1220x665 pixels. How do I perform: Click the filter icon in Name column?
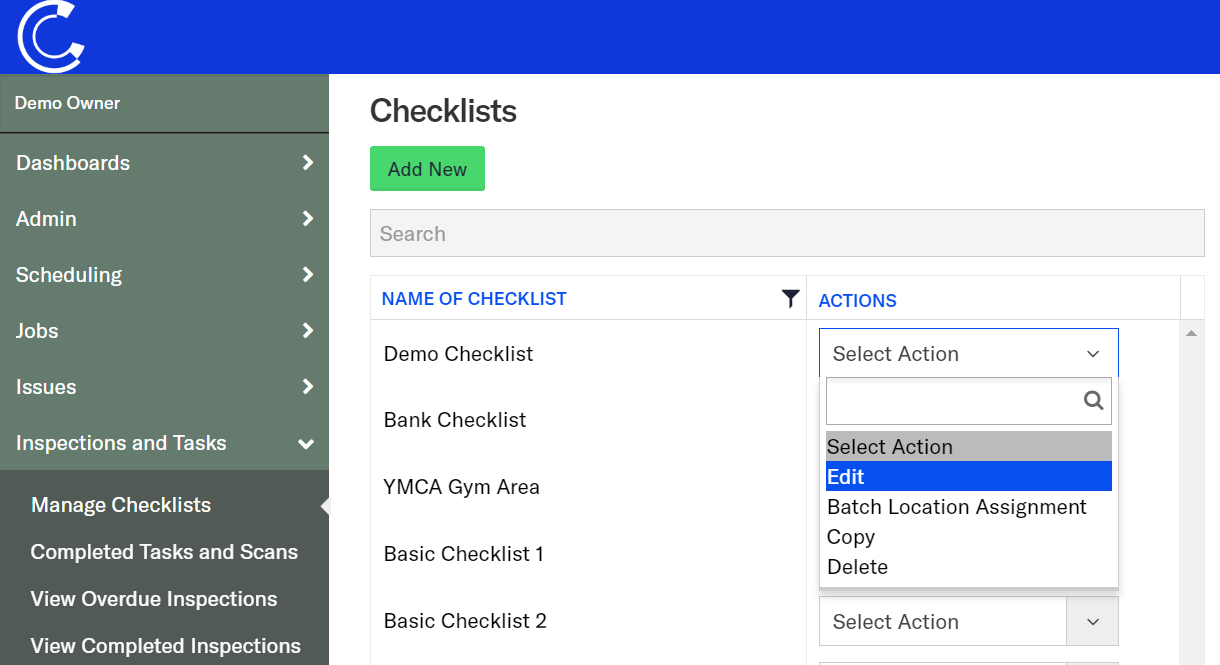[x=790, y=298]
